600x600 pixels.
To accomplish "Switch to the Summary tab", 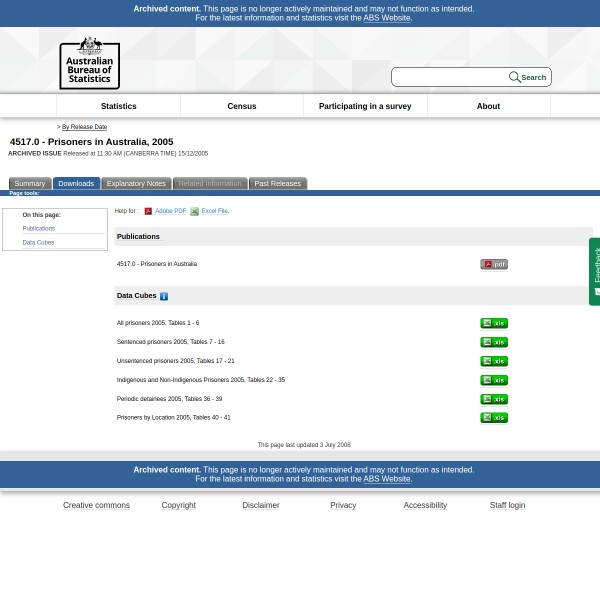I will [x=29, y=184].
